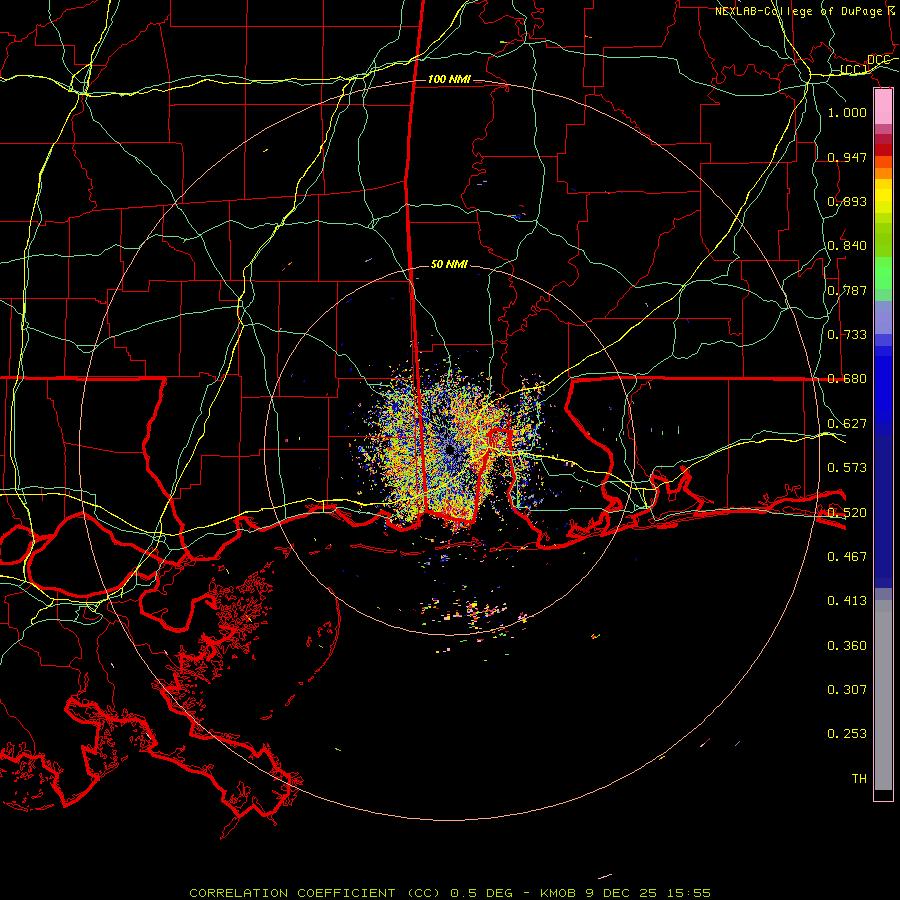Select the 0.253 legend value
The height and width of the screenshot is (900, 900).
847,734
